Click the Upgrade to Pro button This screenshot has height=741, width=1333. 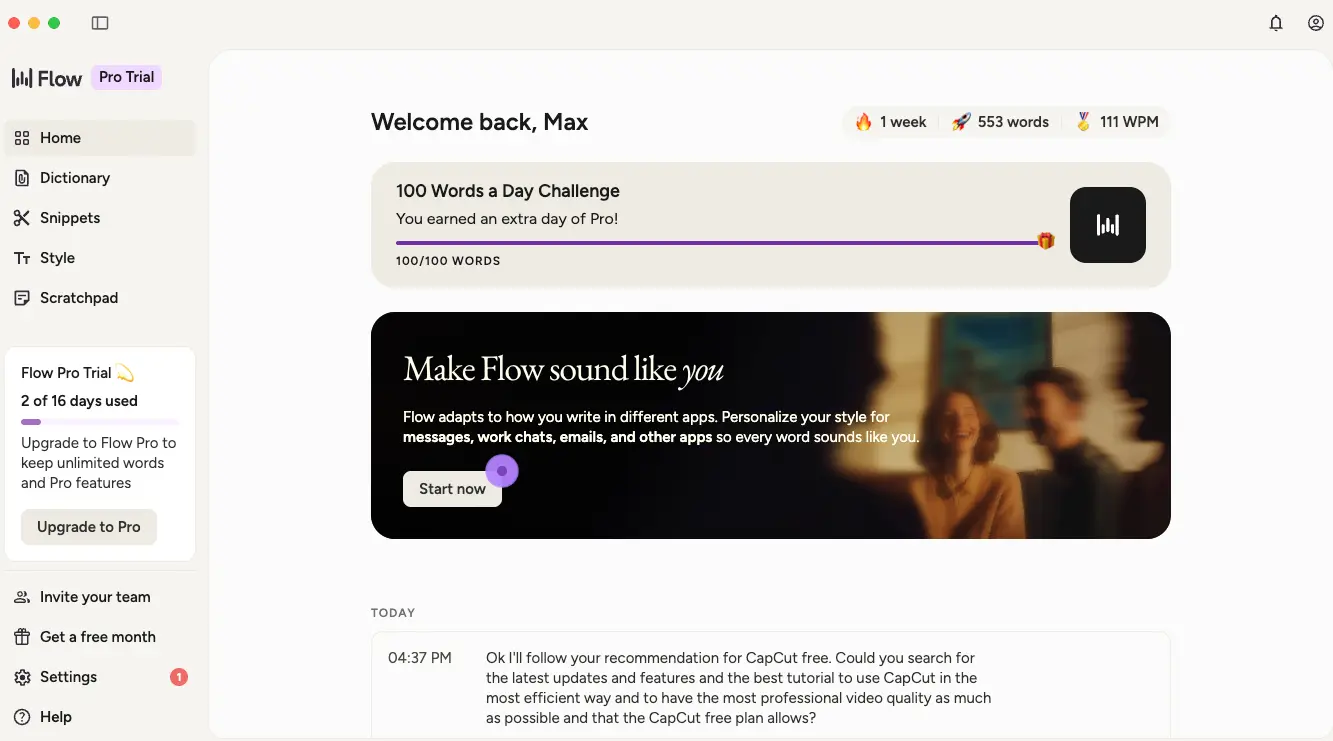coord(89,527)
